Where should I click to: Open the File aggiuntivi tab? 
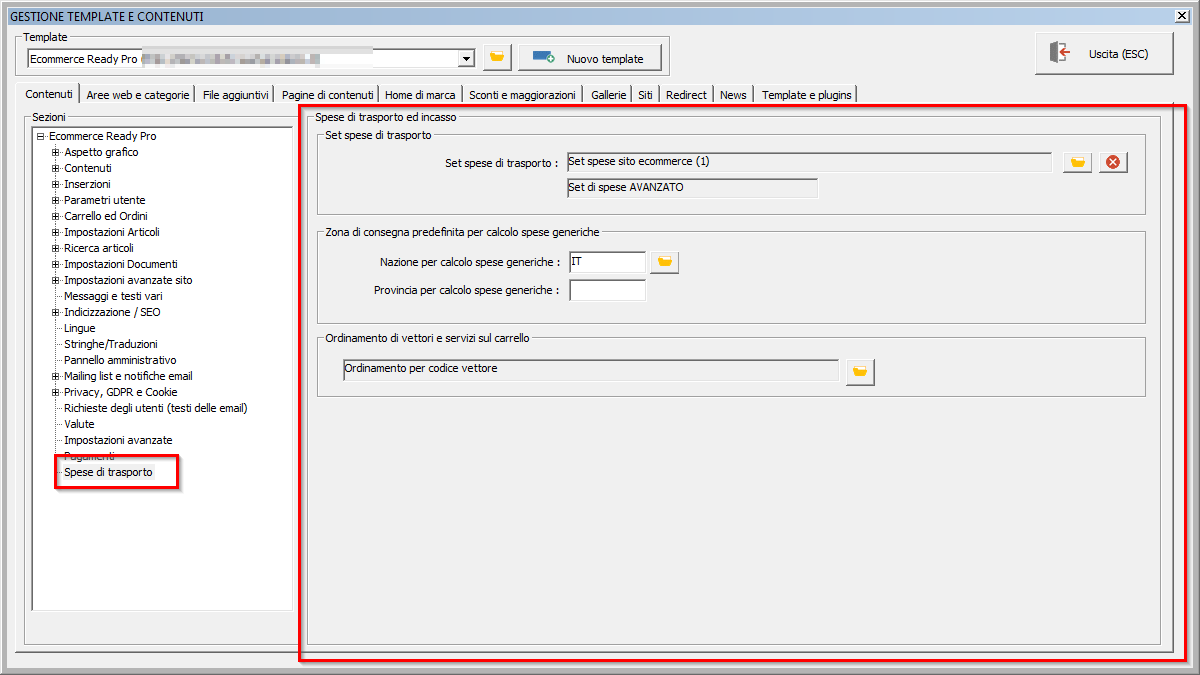(x=235, y=95)
